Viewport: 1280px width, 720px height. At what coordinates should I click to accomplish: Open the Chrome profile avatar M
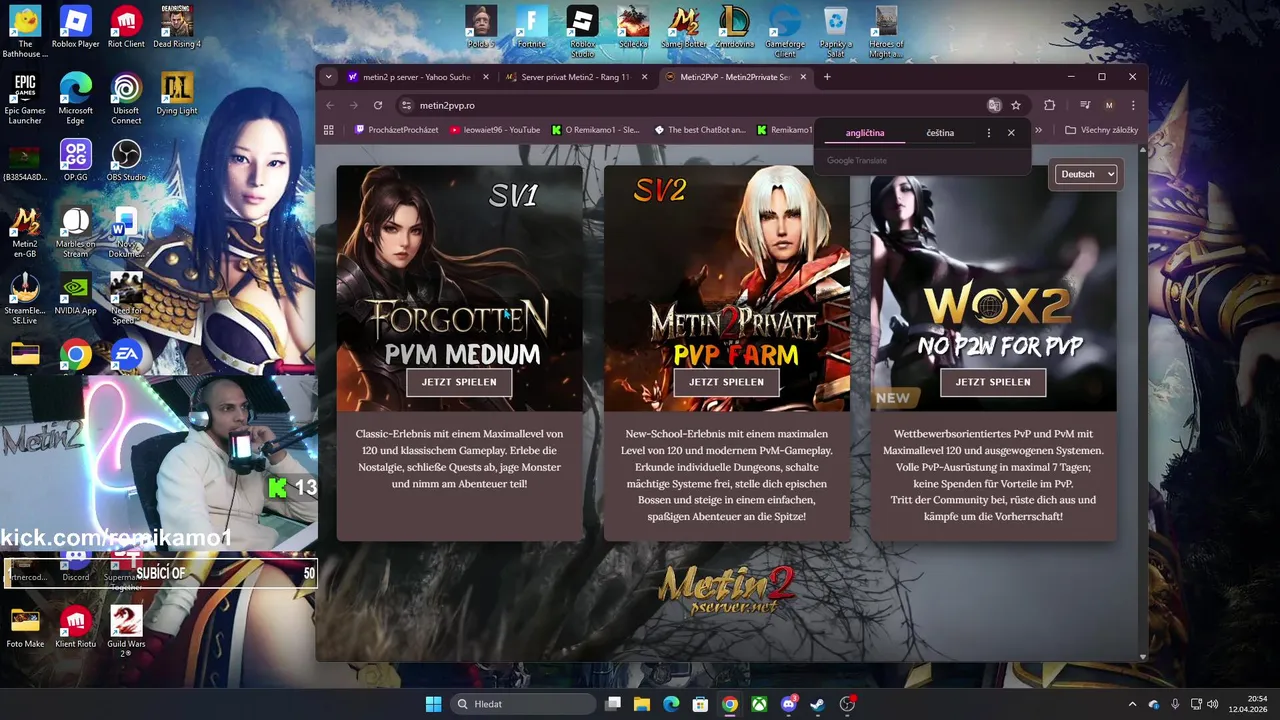[x=1109, y=105]
